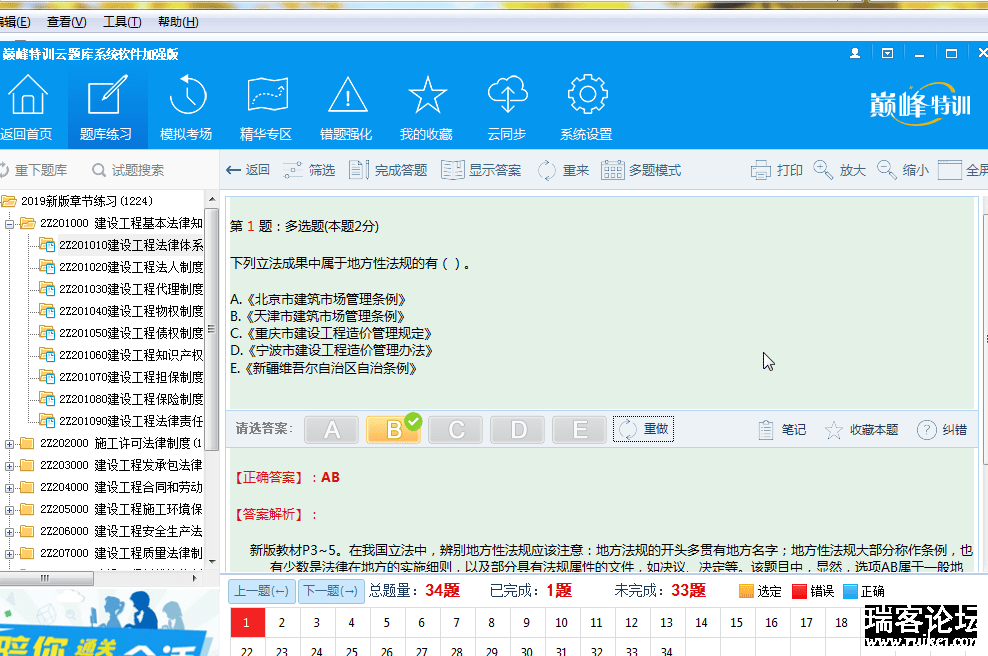
Task: Go to 上一题 previous question
Action: [261, 591]
